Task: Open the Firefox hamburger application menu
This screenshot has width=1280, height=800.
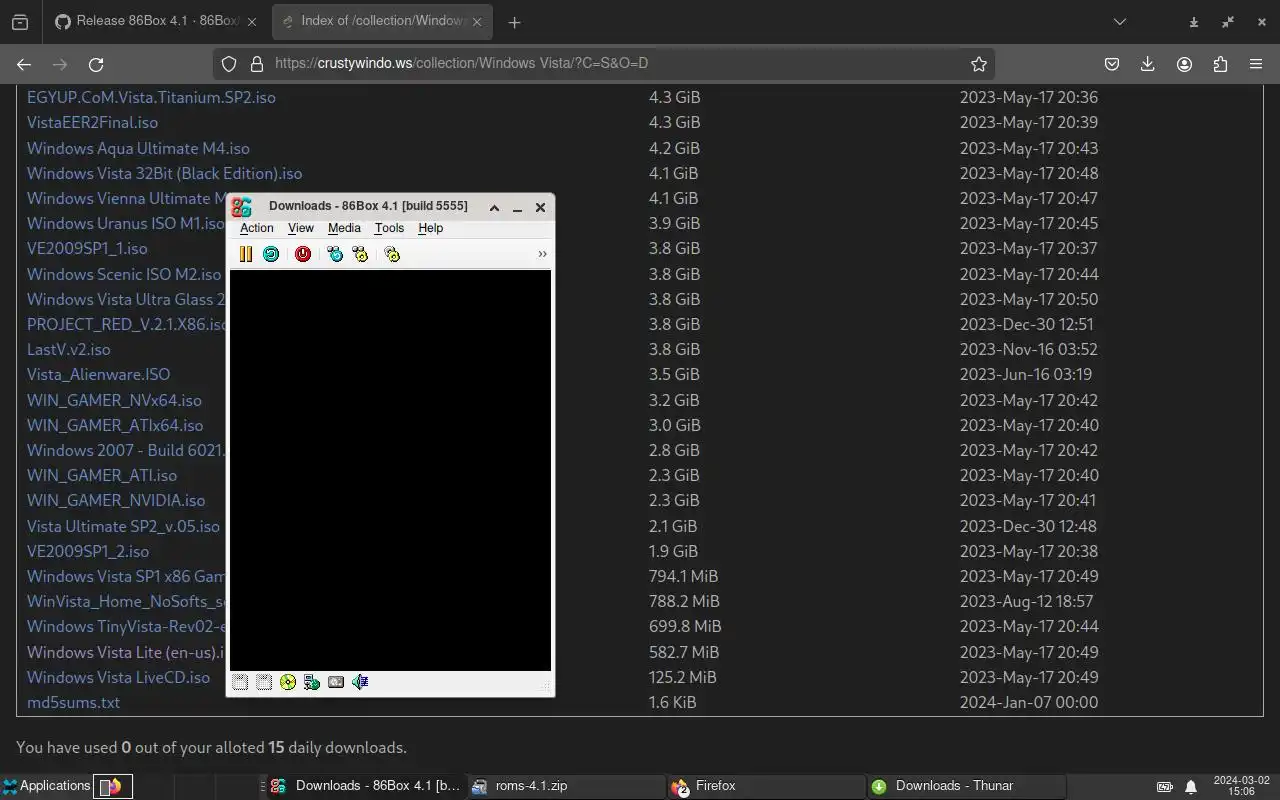Action: pos(1256,64)
